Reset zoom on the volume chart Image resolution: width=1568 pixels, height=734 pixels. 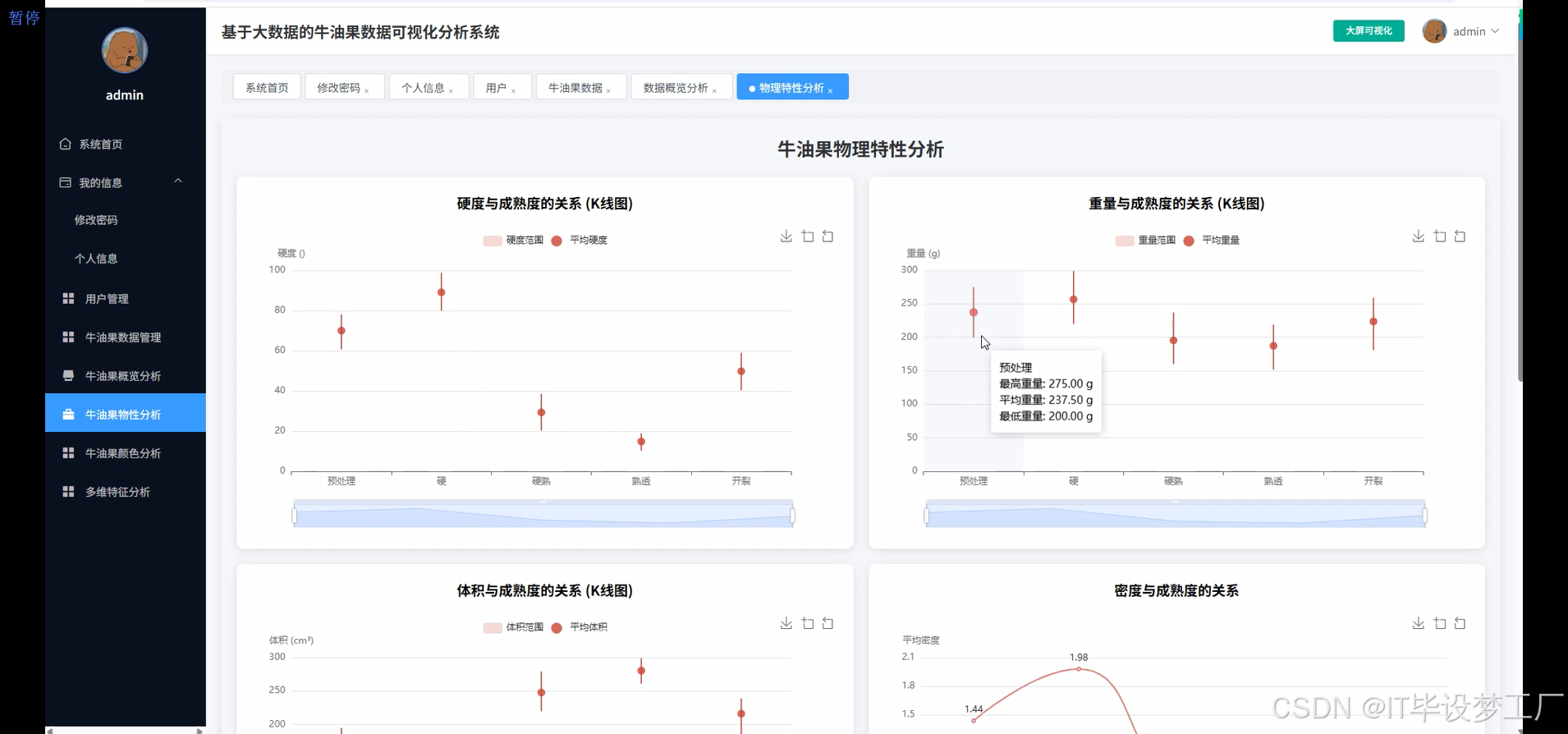coord(828,623)
